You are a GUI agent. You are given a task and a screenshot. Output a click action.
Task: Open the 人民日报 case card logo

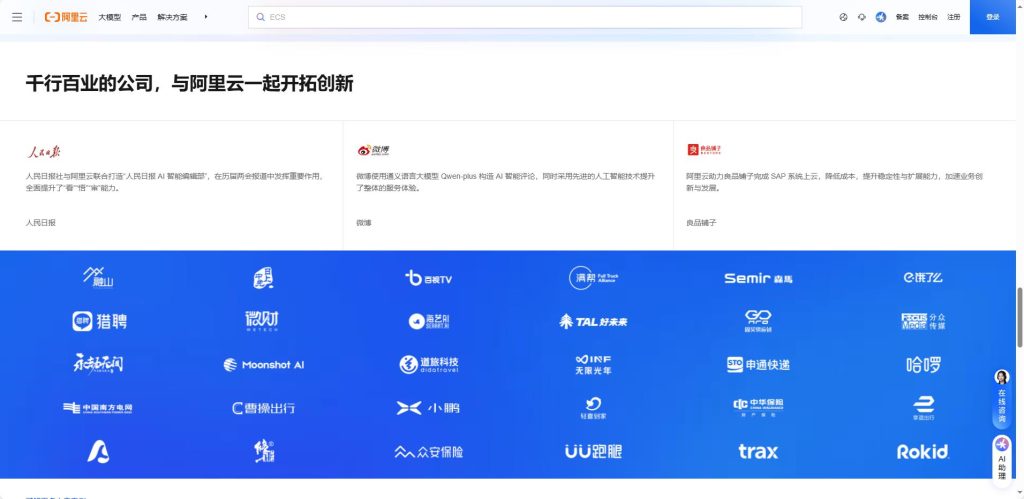(43, 151)
